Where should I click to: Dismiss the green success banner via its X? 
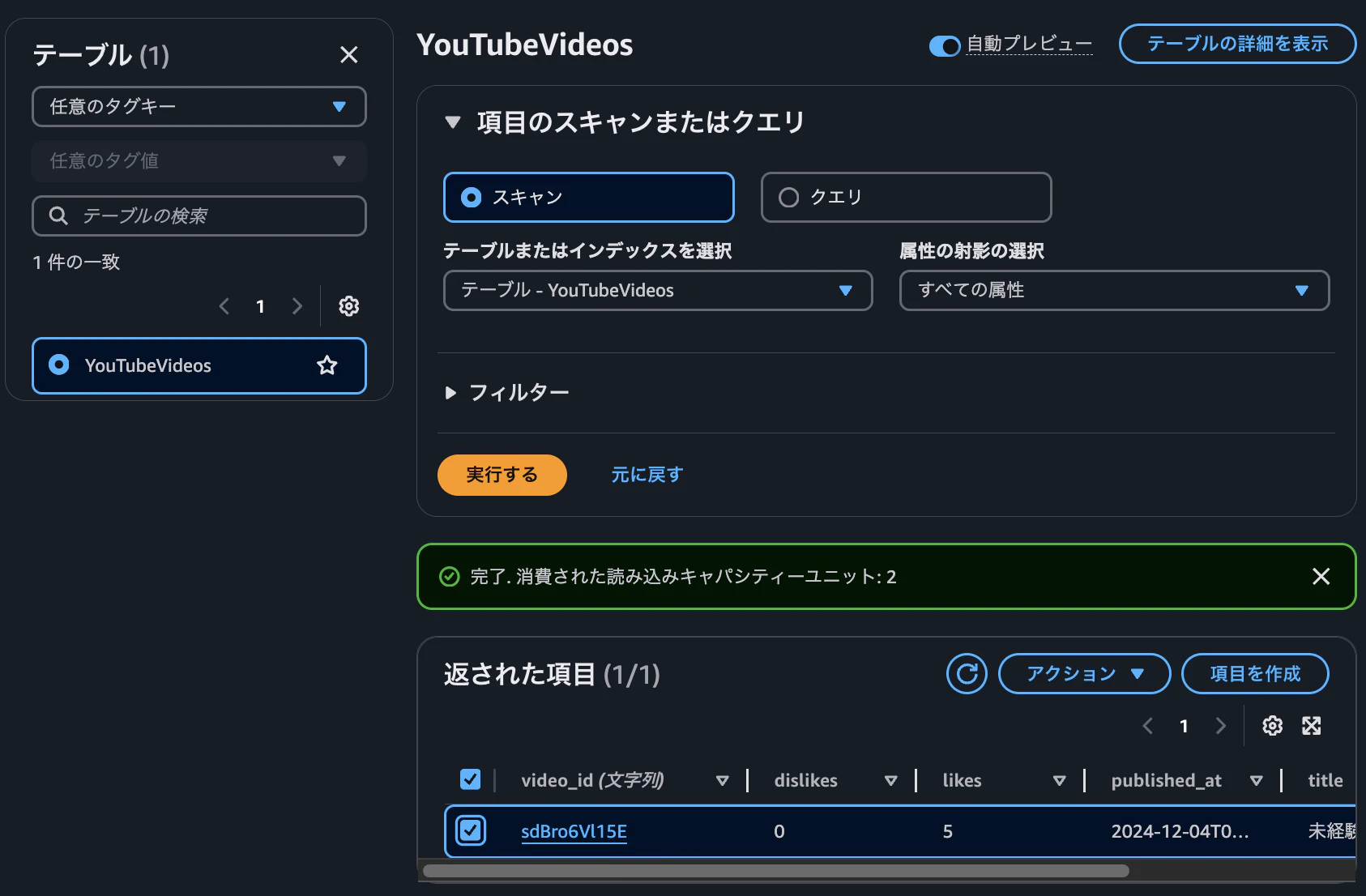[x=1321, y=577]
